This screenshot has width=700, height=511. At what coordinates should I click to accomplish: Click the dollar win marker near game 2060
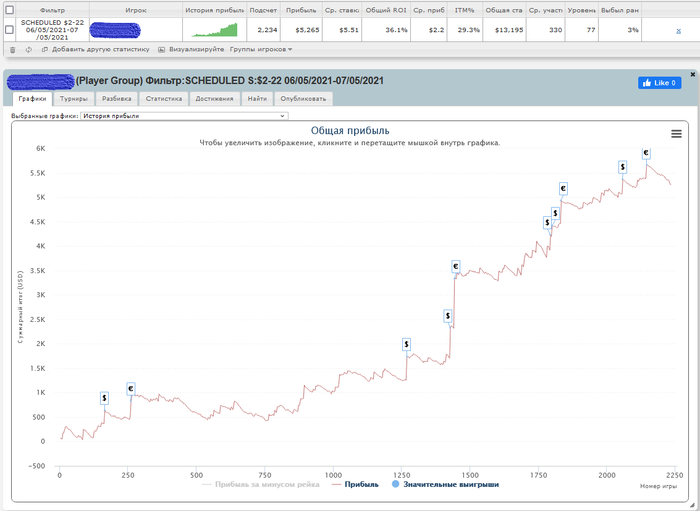coord(622,167)
